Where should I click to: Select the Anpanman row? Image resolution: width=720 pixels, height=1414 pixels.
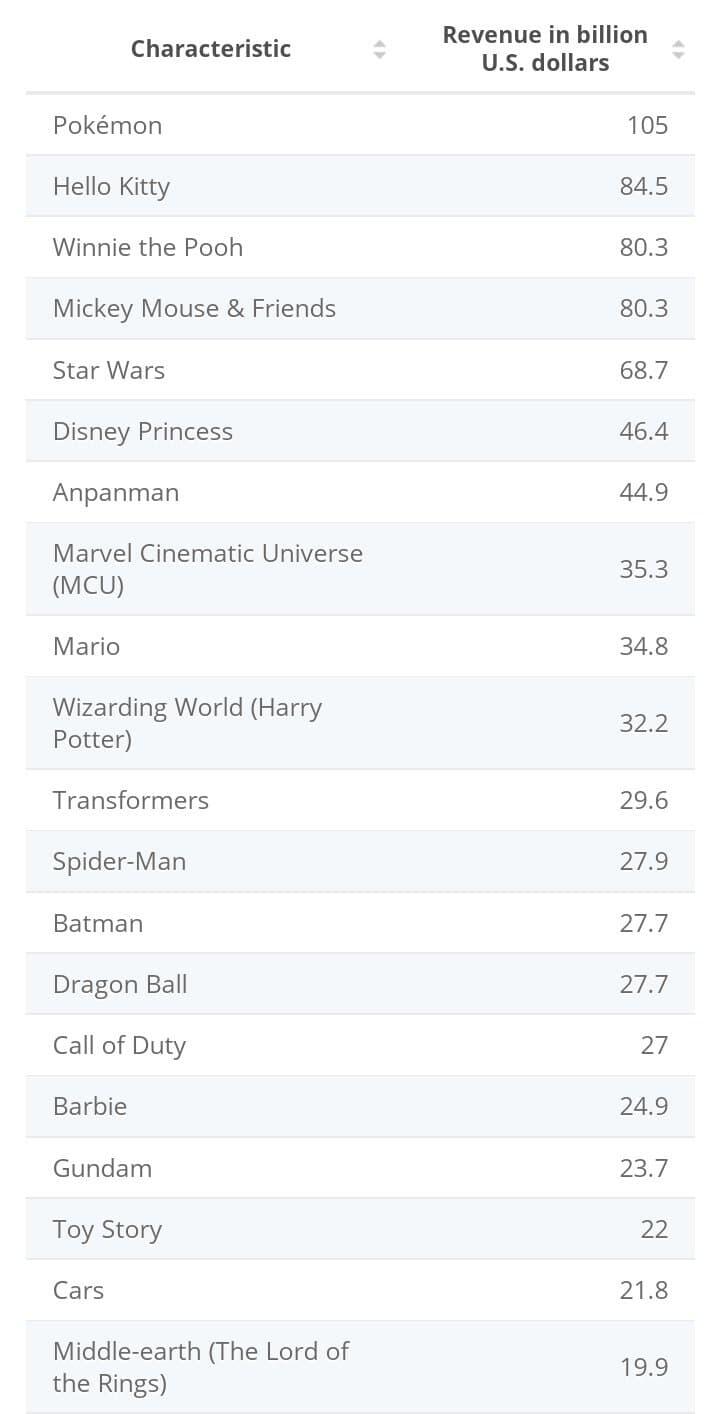click(116, 493)
